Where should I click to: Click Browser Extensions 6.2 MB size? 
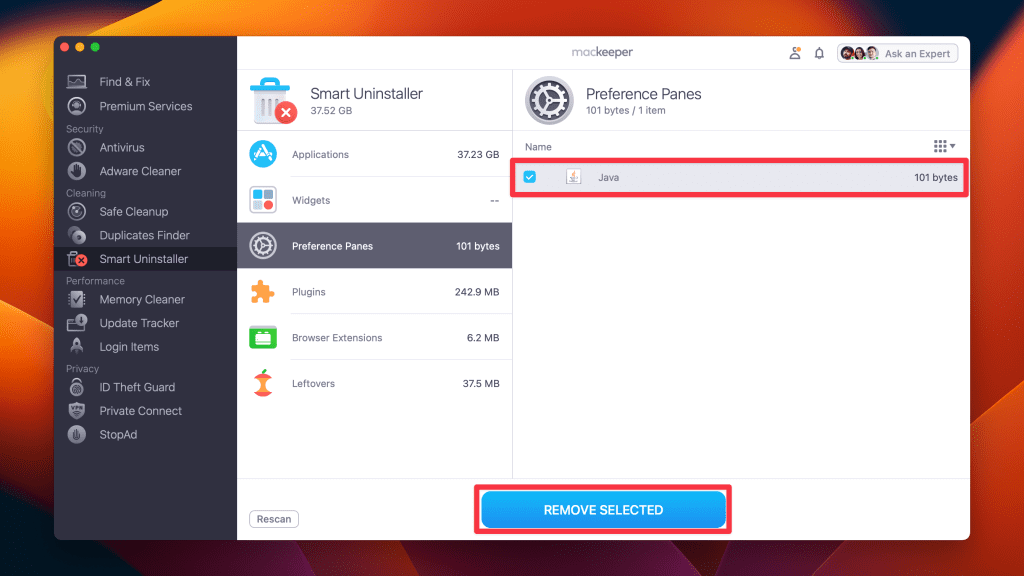(x=483, y=338)
